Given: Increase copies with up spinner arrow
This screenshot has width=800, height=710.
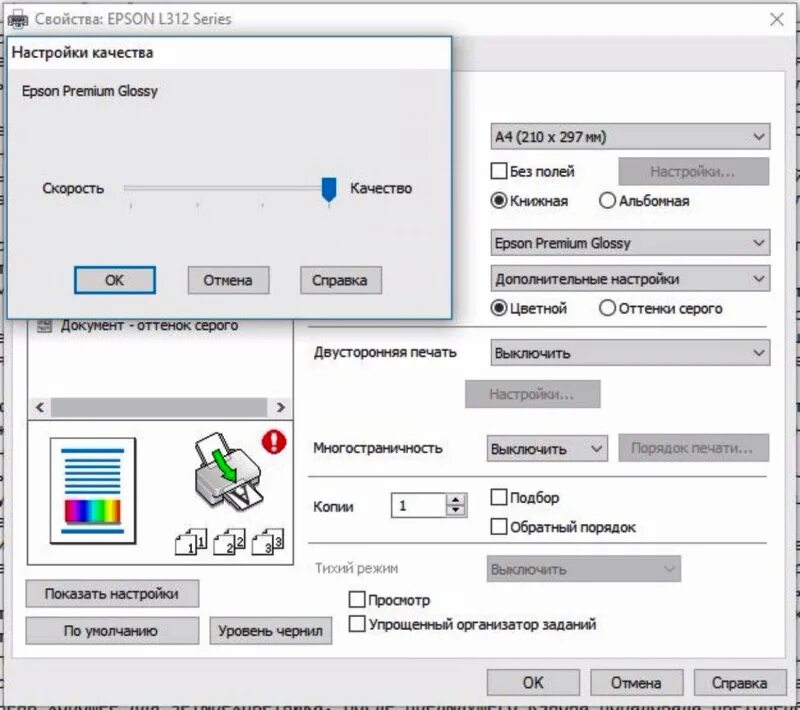Looking at the screenshot, I should point(456,499).
